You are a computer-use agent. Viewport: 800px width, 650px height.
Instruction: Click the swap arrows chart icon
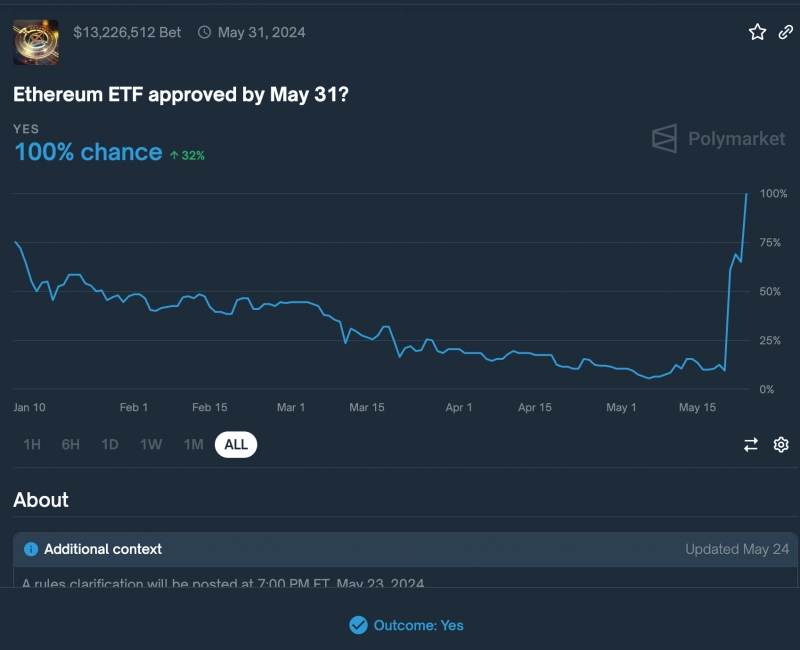pyautogui.click(x=751, y=445)
